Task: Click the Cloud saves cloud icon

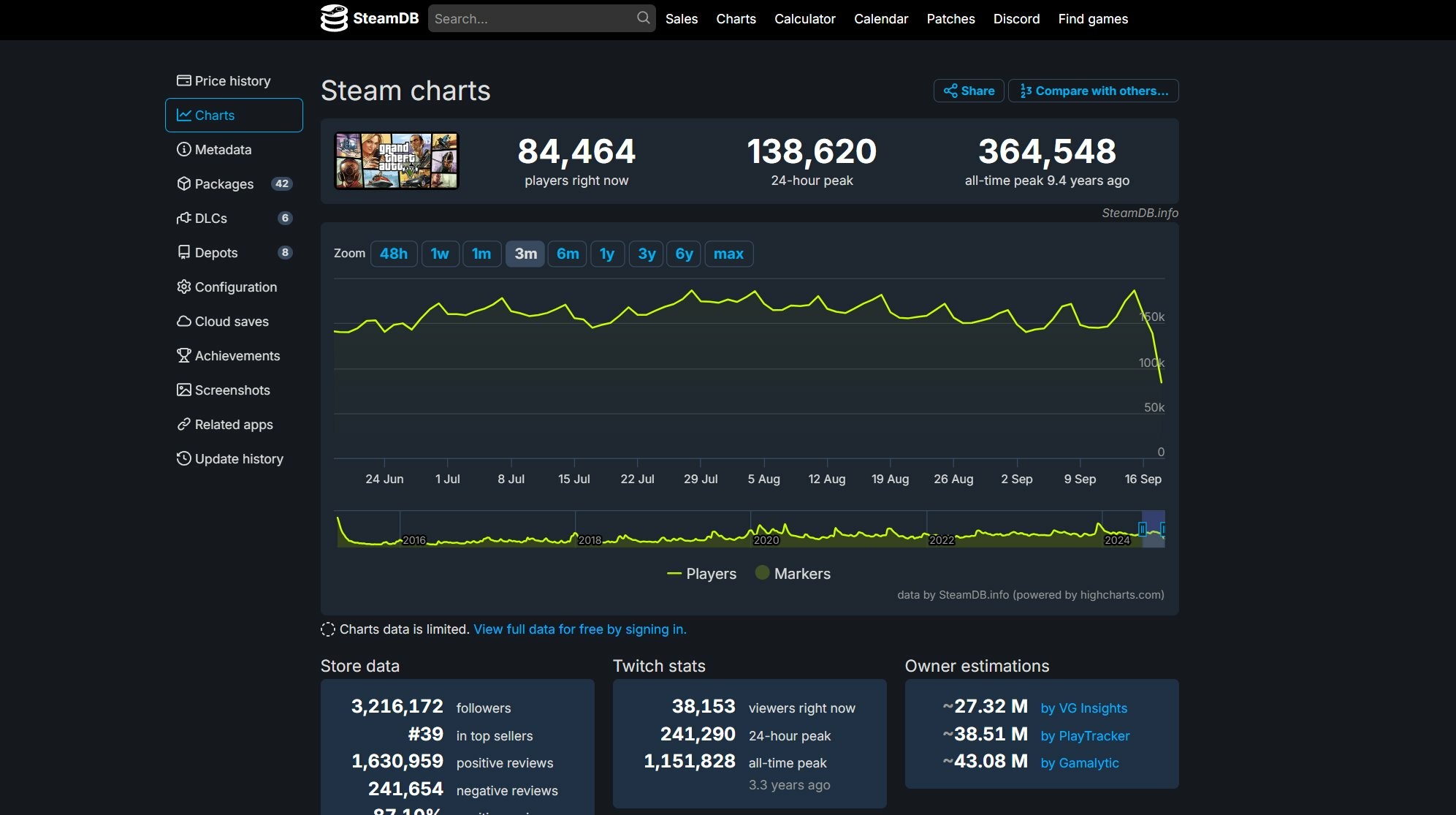Action: tap(183, 321)
